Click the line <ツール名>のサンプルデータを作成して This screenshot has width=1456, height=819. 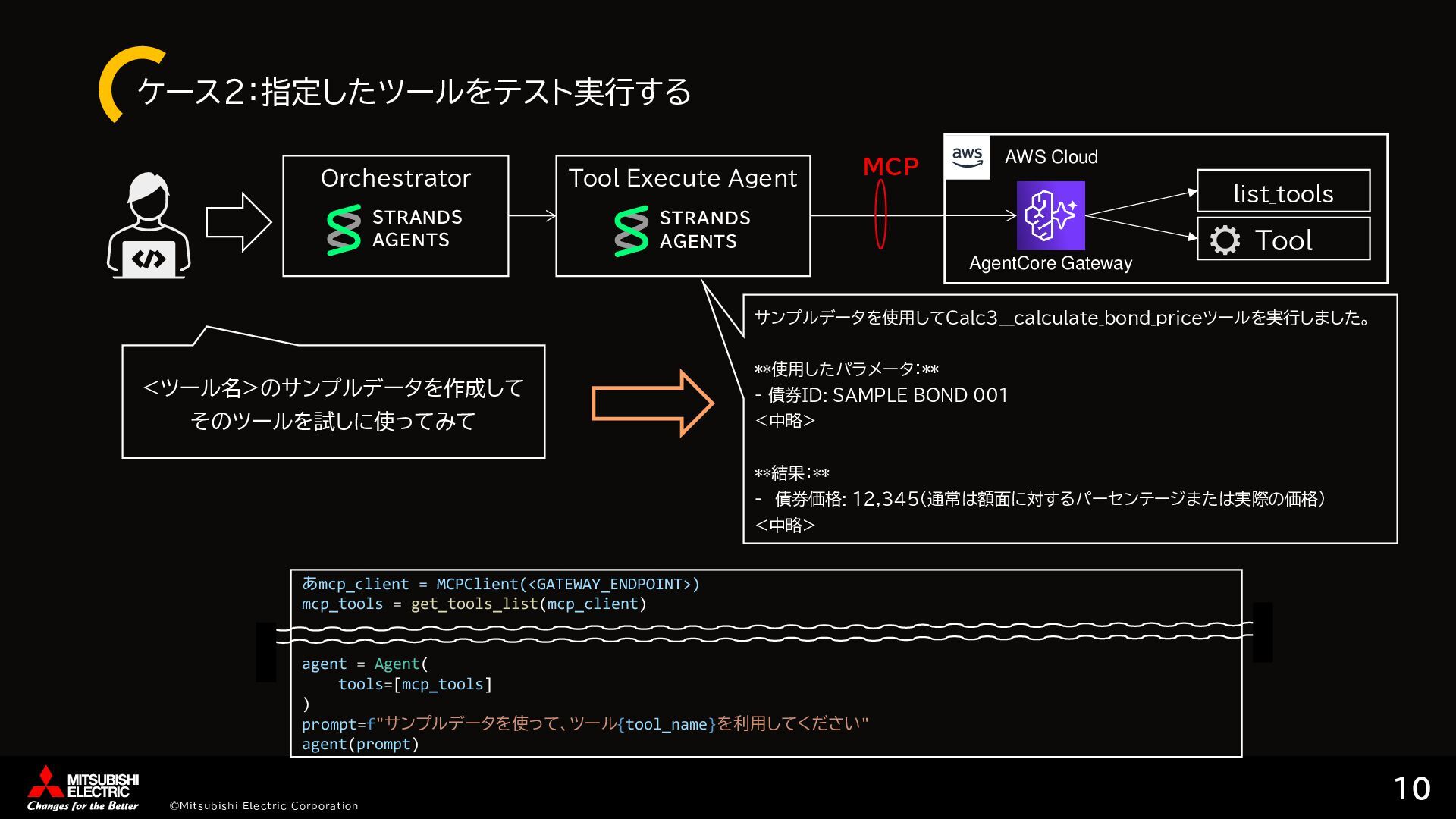pyautogui.click(x=333, y=388)
